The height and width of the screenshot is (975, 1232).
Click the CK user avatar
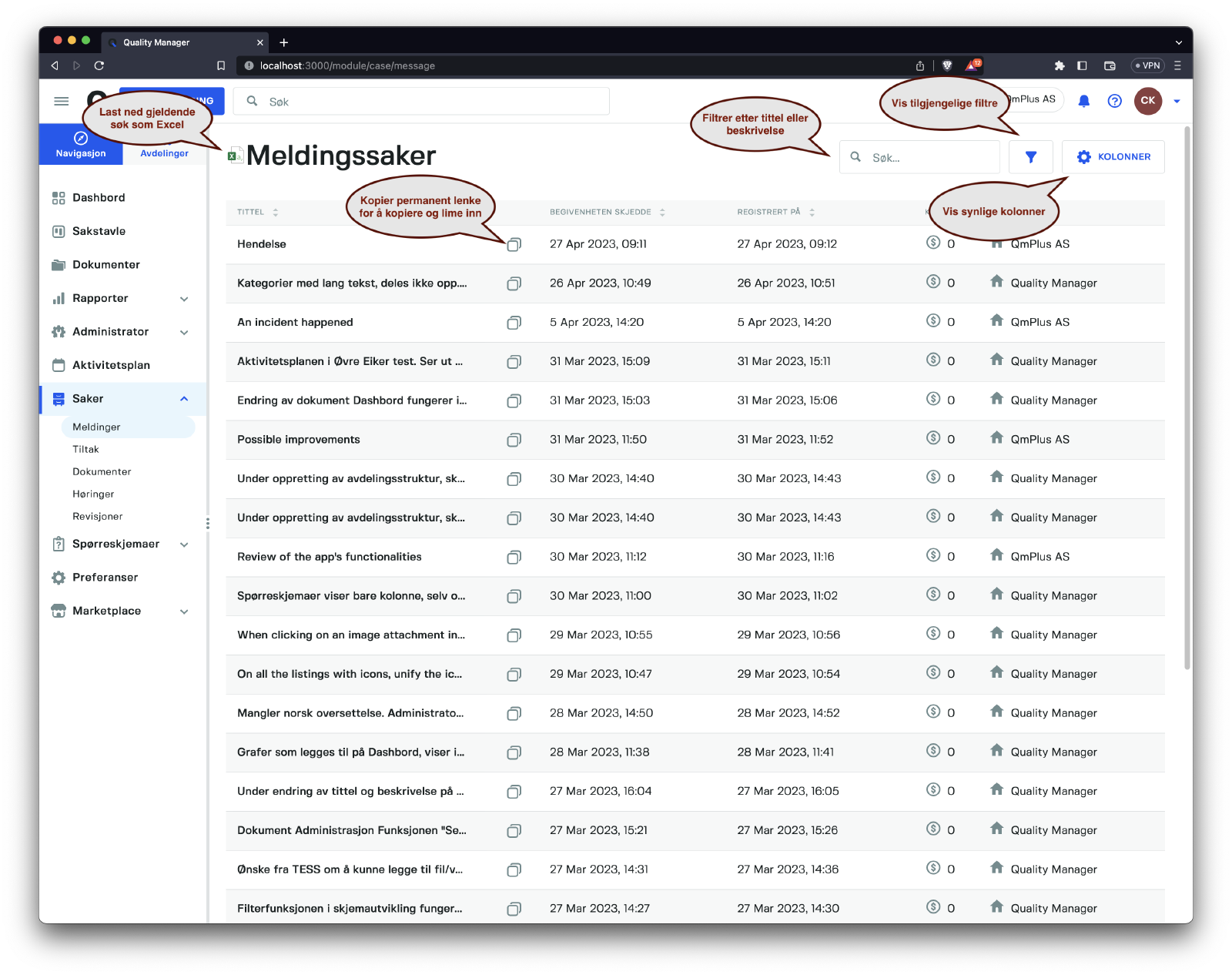click(1147, 102)
